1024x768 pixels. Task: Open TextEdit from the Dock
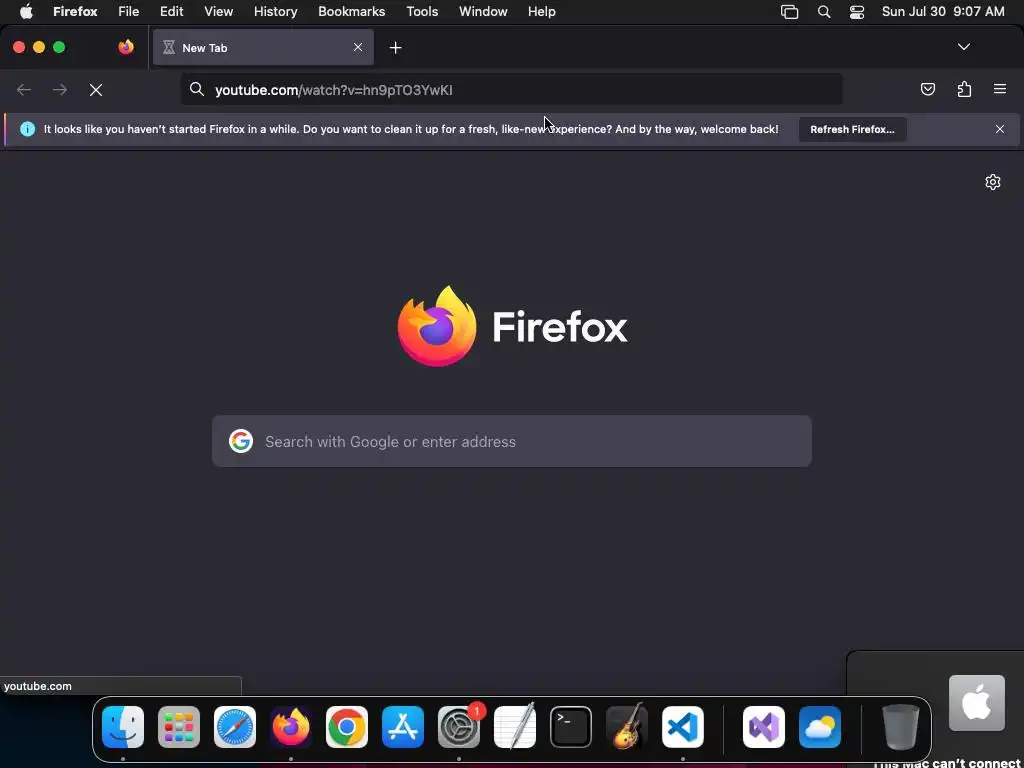515,726
